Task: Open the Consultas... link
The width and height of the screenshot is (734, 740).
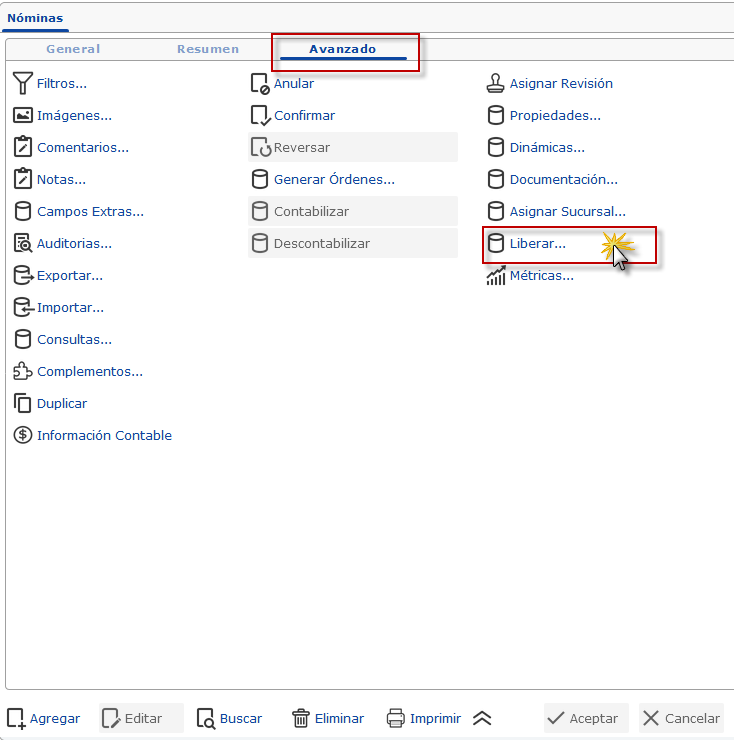Action: [75, 339]
